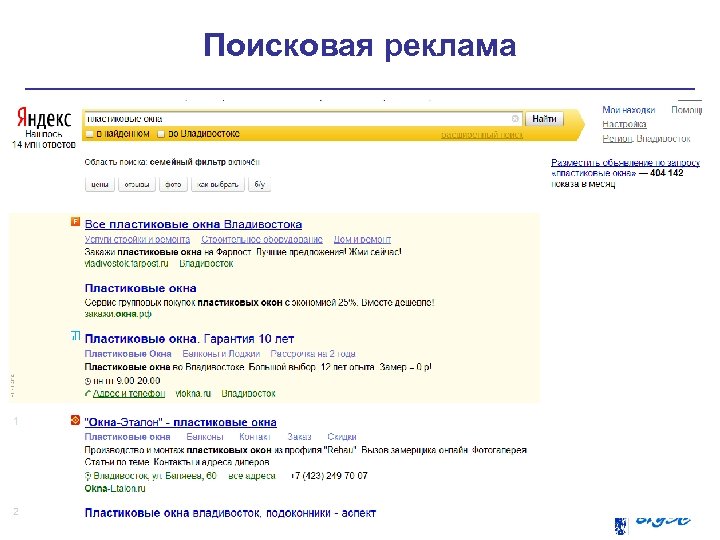Open result 'Пластиковые окна владивосток, подоконники - аспект'
Viewport: 720px width, 540px height.
pos(230,513)
